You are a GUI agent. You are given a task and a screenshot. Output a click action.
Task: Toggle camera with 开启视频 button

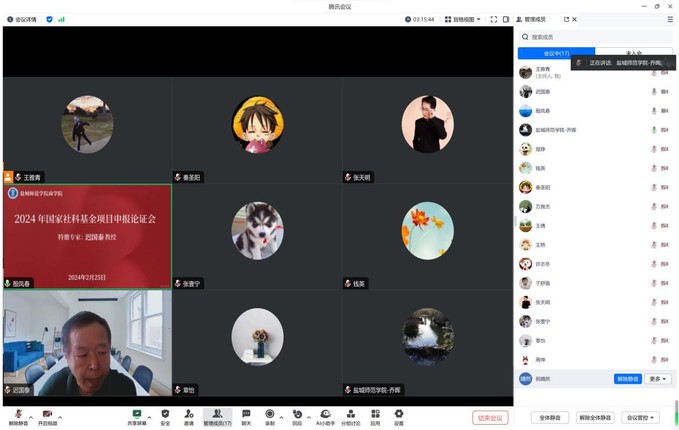47,415
